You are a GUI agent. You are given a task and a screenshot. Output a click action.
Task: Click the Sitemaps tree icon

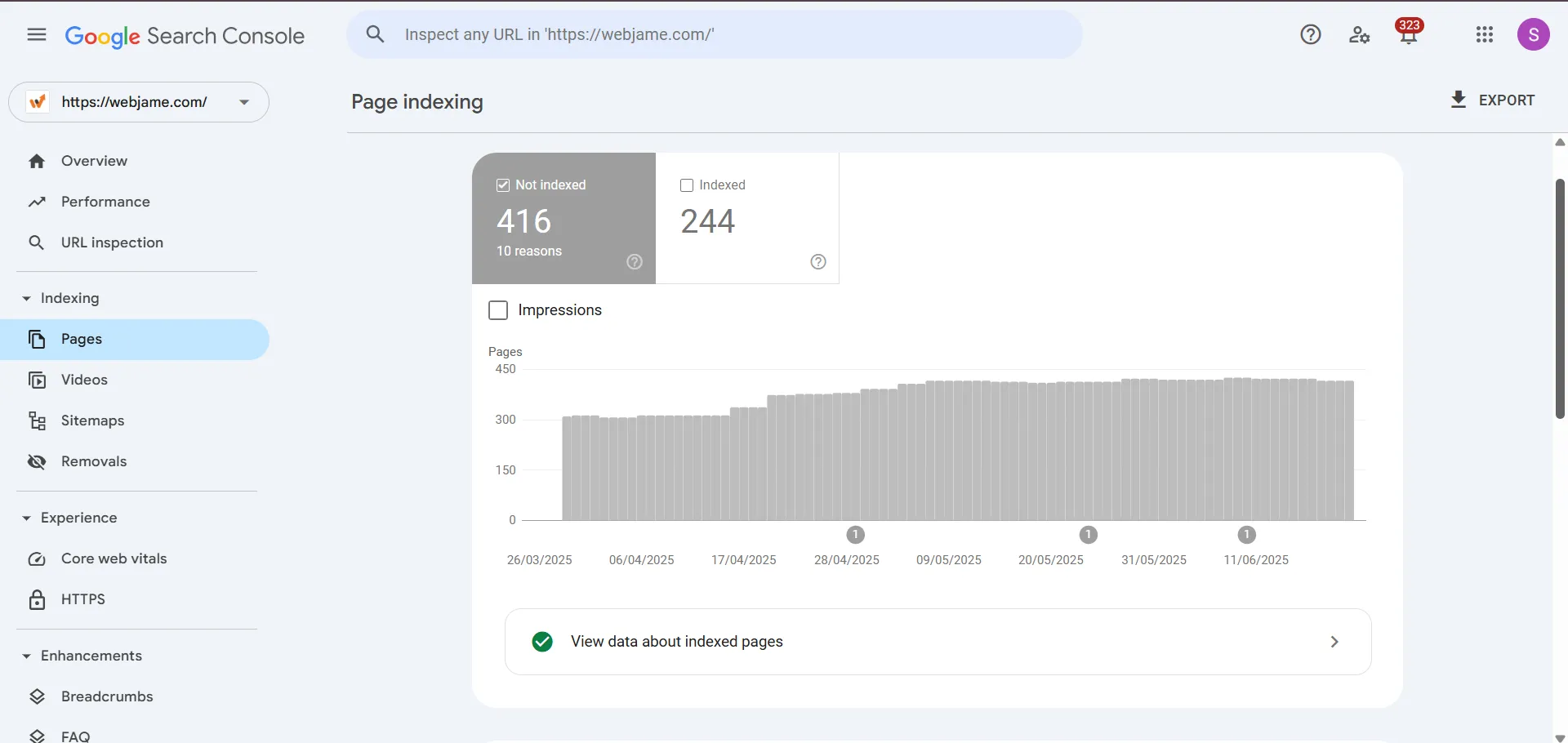click(37, 420)
